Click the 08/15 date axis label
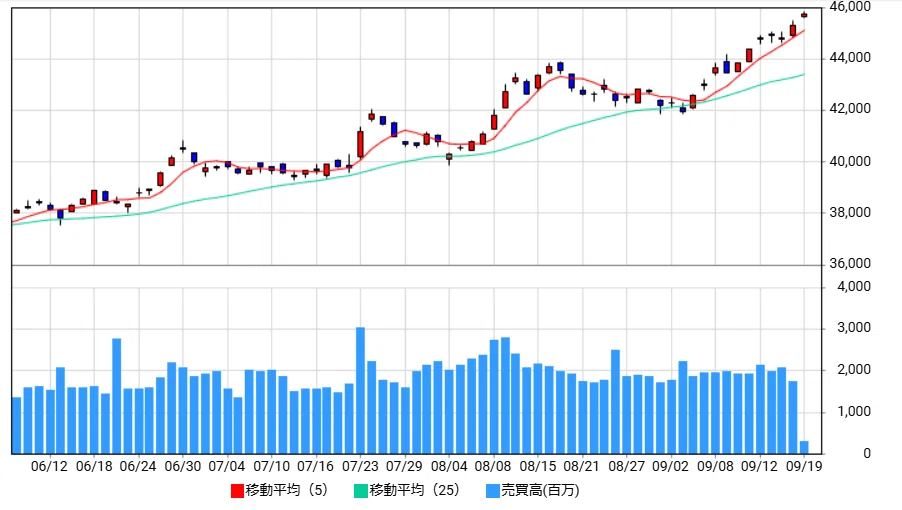902x510 pixels. click(538, 466)
